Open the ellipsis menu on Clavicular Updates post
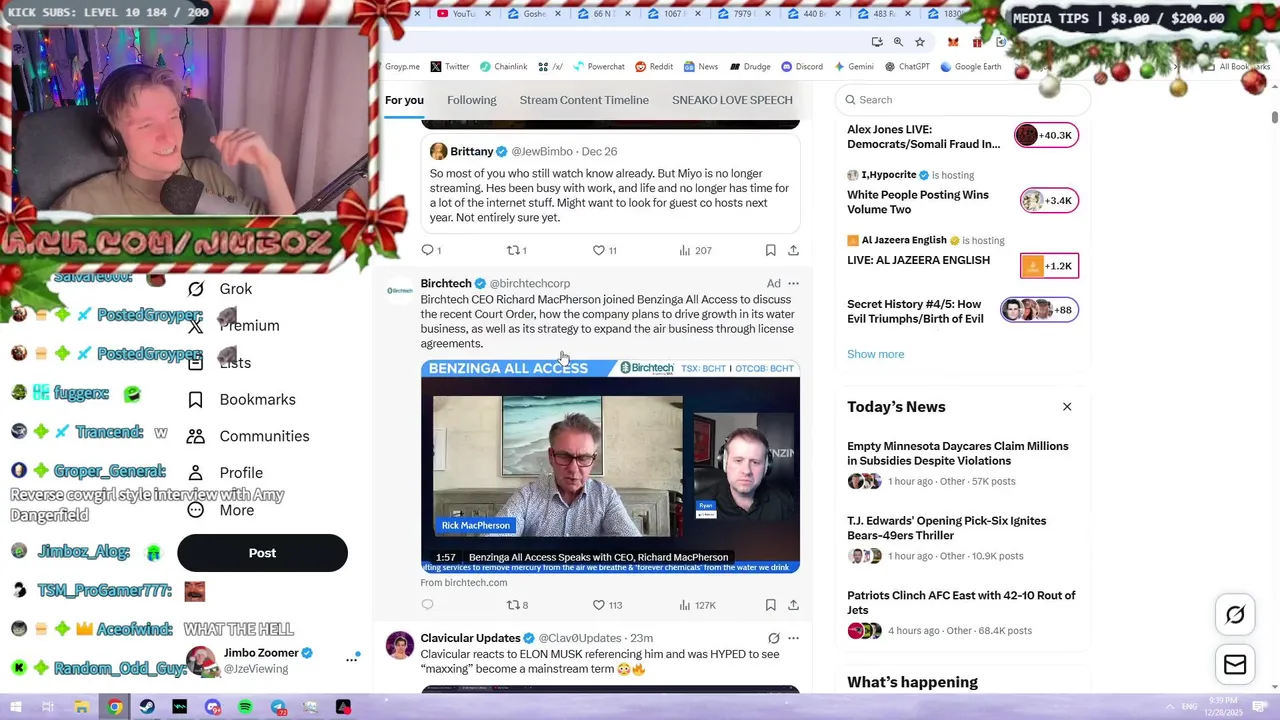The image size is (1280, 720). [793, 638]
